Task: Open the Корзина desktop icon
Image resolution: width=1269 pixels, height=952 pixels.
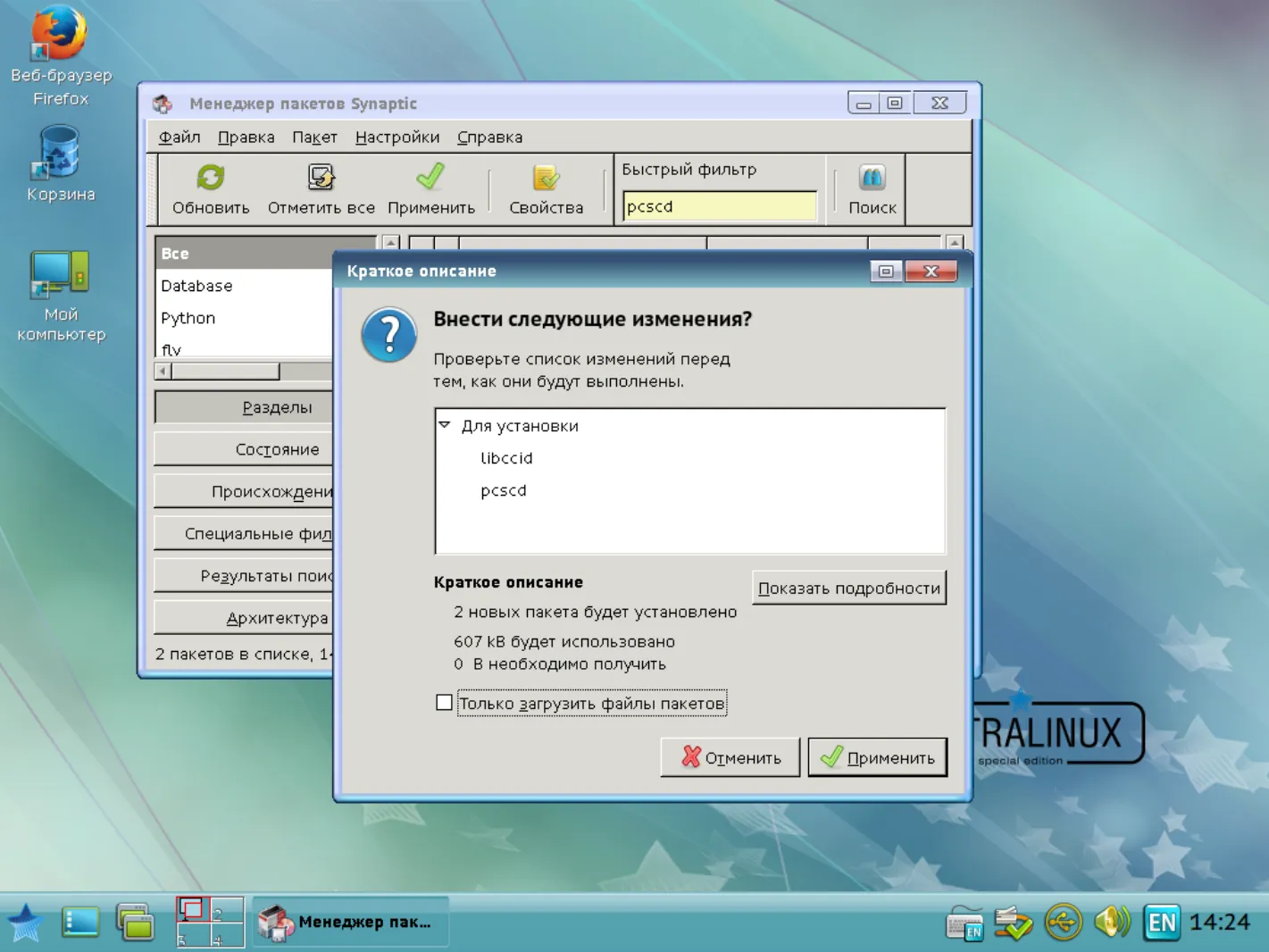Action: (x=61, y=163)
